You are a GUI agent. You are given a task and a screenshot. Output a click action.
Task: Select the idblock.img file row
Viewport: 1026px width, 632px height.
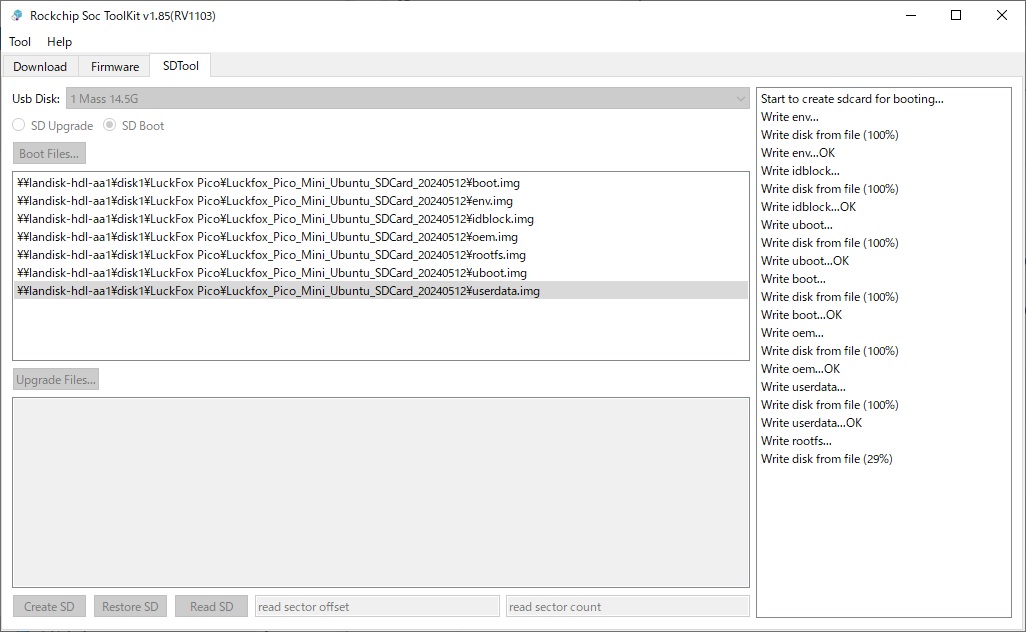[381, 219]
